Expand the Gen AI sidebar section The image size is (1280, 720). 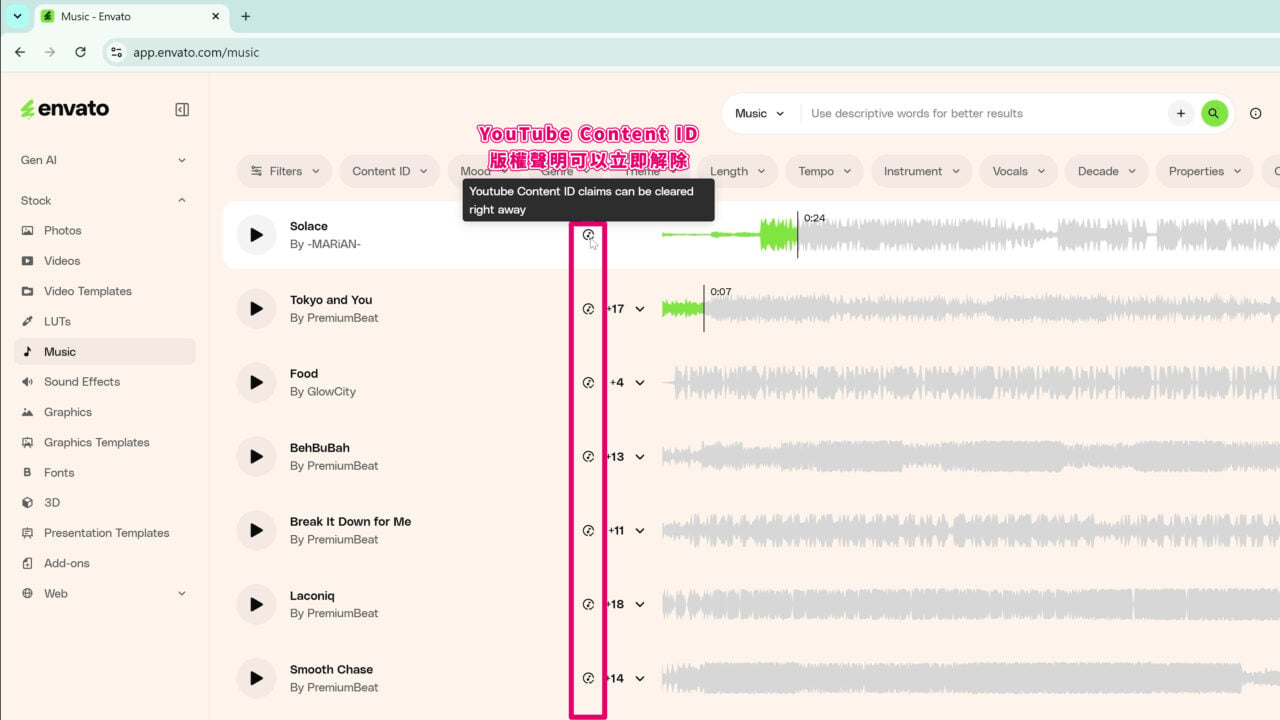pos(104,160)
